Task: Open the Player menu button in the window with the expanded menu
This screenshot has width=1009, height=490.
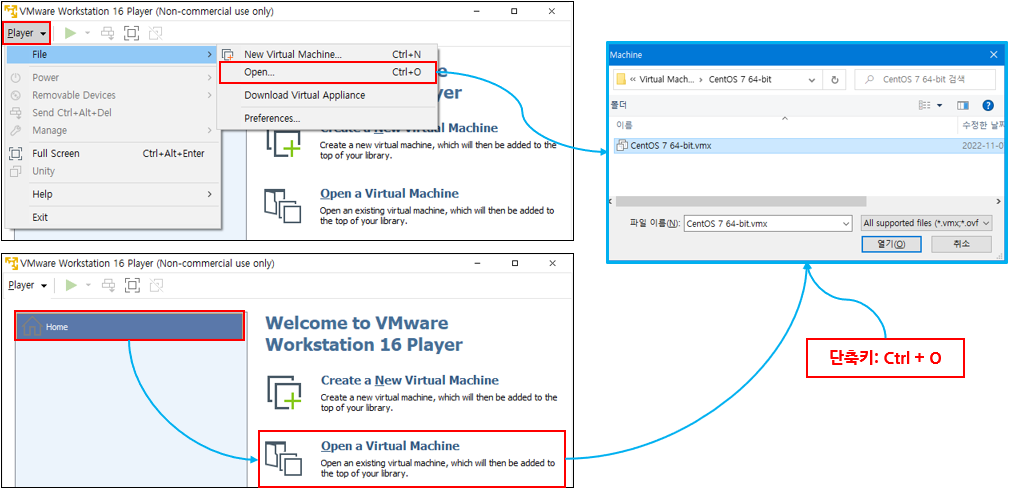Action: coord(26,33)
